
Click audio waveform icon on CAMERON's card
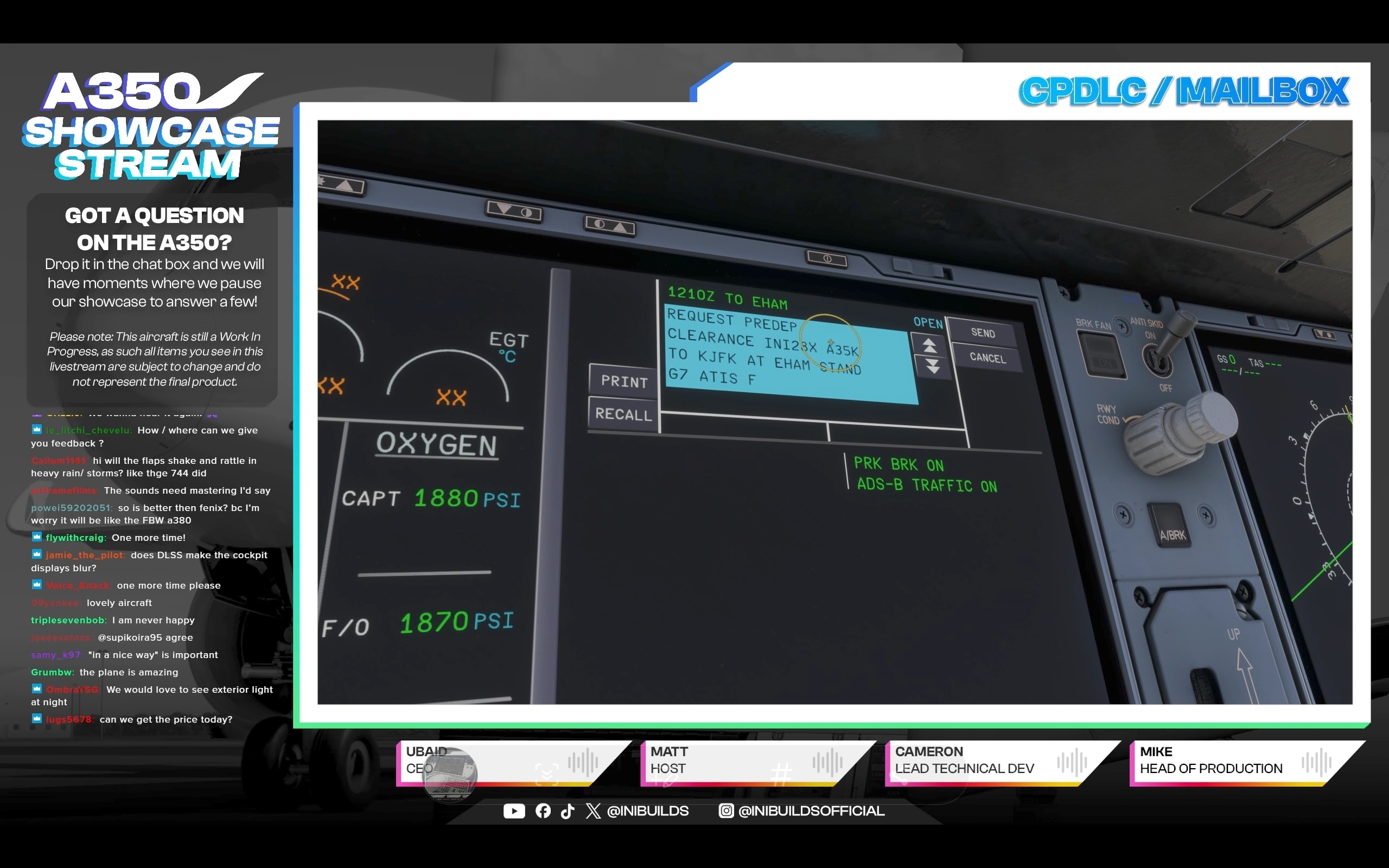[1072, 762]
